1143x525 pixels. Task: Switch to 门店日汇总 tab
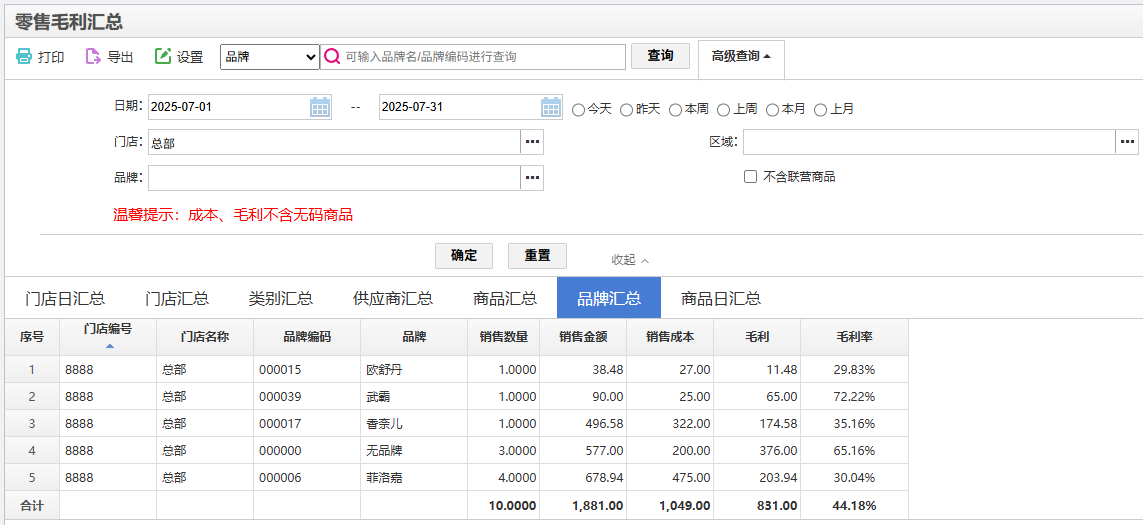[65, 298]
